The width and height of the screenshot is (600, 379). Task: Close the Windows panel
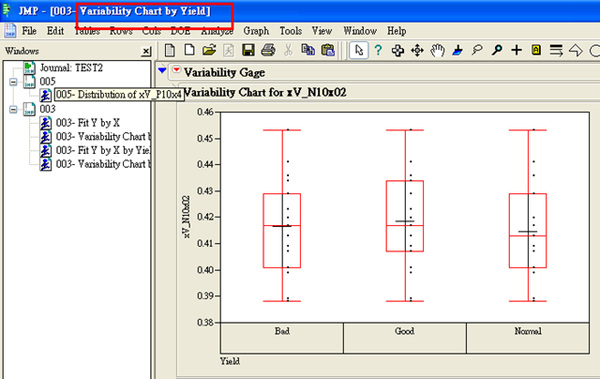coord(146,51)
